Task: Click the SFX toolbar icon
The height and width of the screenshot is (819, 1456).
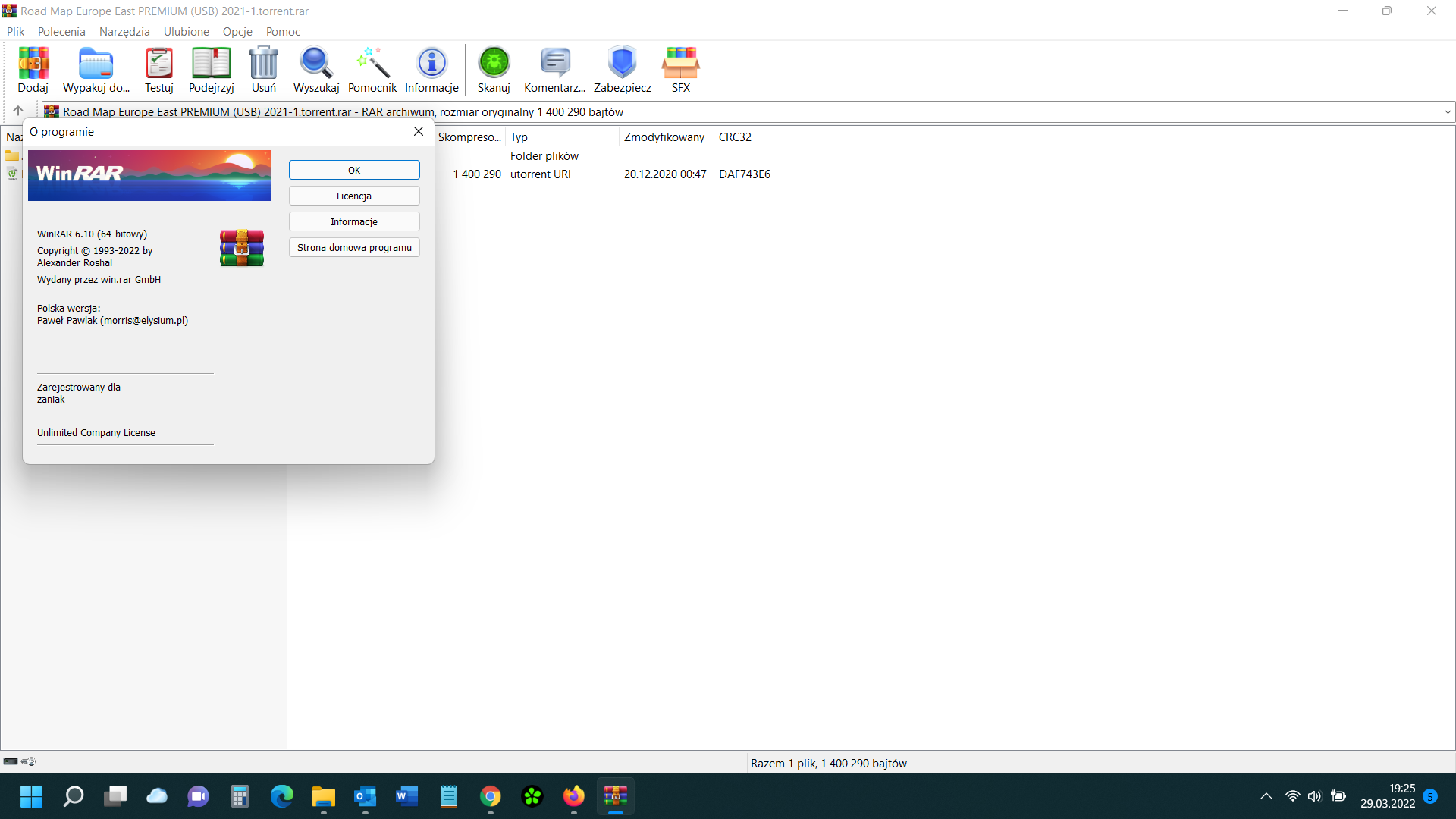Action: pyautogui.click(x=681, y=70)
